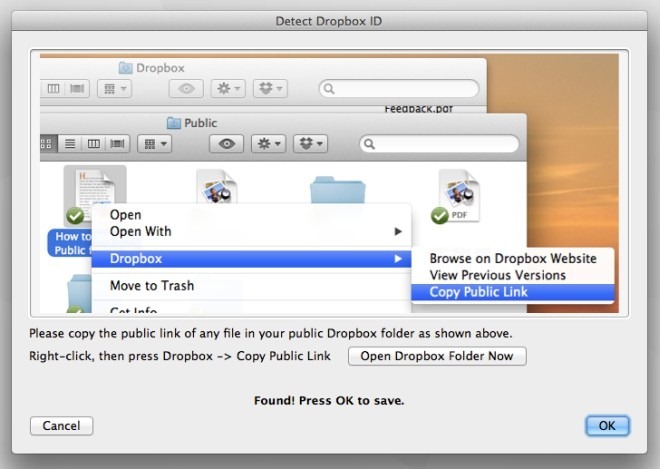This screenshot has height=469, width=660.
Task: Open the Dropbox dropdown in back Dropbox window
Action: [x=270, y=88]
